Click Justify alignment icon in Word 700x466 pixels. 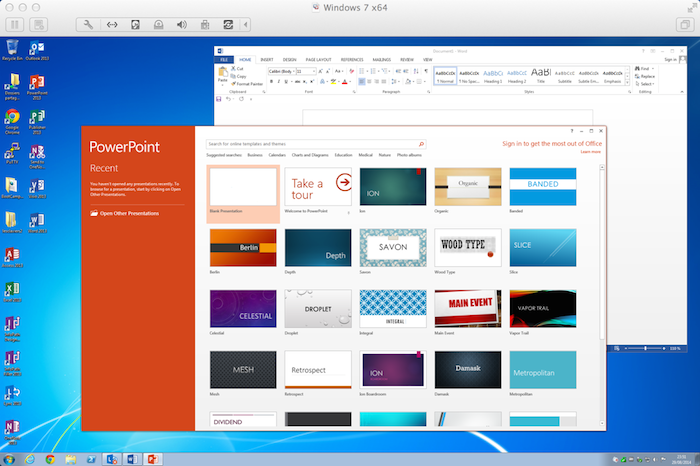384,81
